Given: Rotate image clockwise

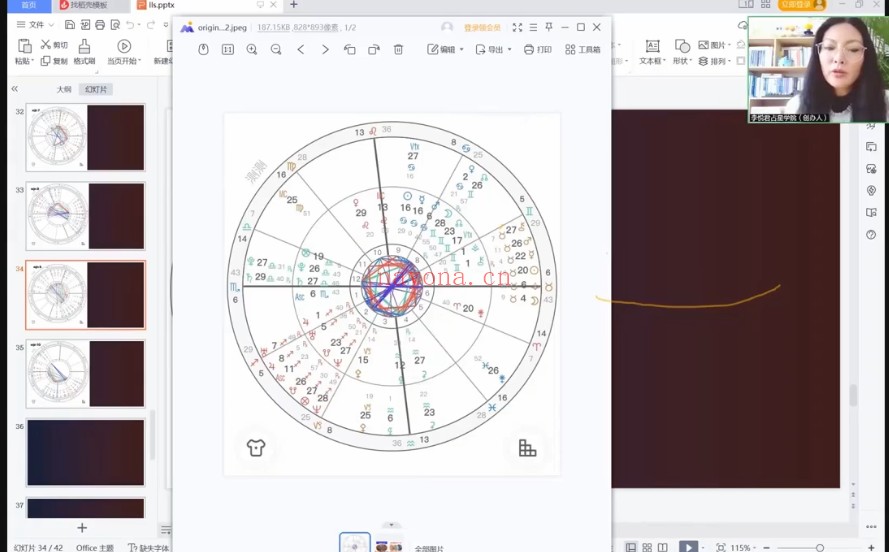Looking at the screenshot, I should (374, 50).
